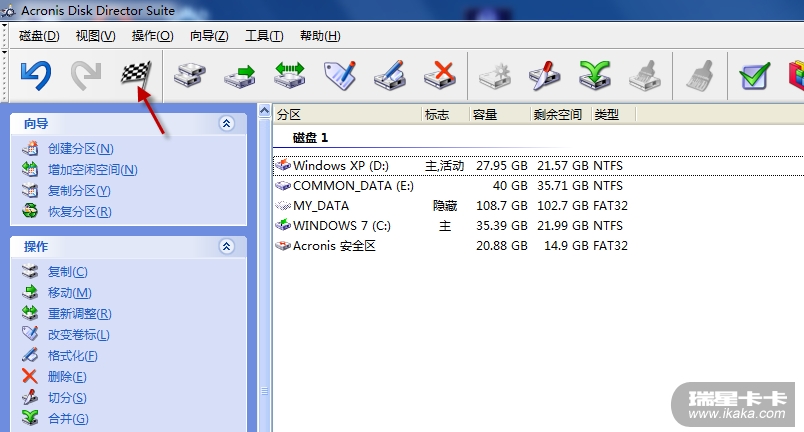Start the 恢复分区(R) wizard
804x432 pixels.
point(79,212)
